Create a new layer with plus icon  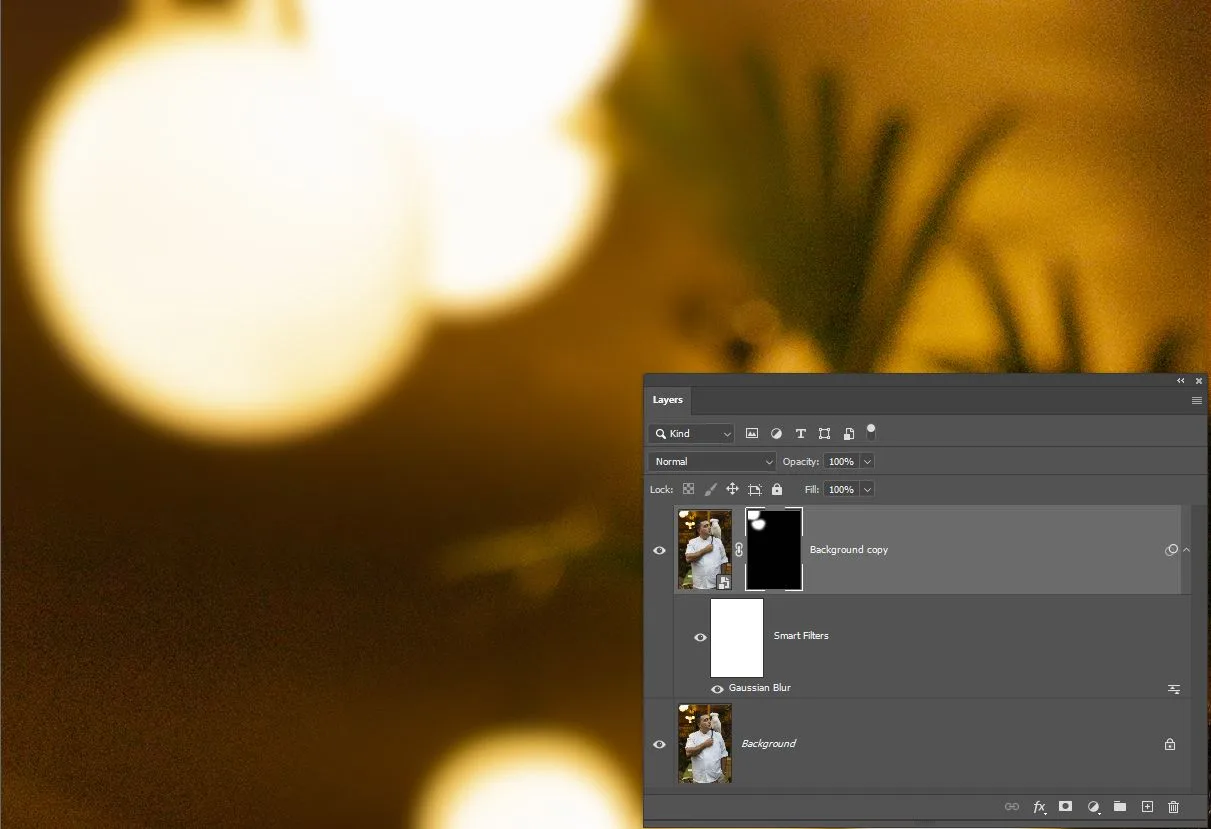[x=1147, y=806]
